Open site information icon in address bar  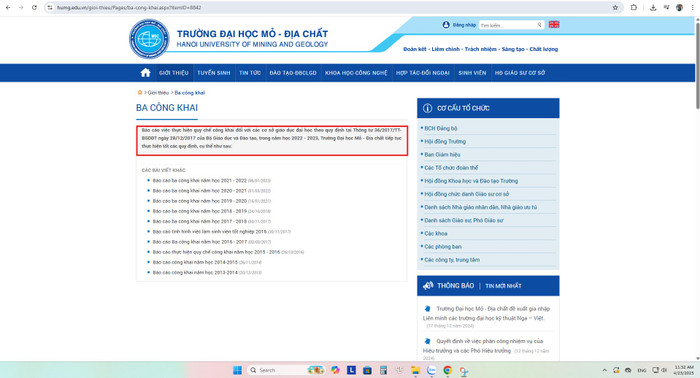click(50, 8)
